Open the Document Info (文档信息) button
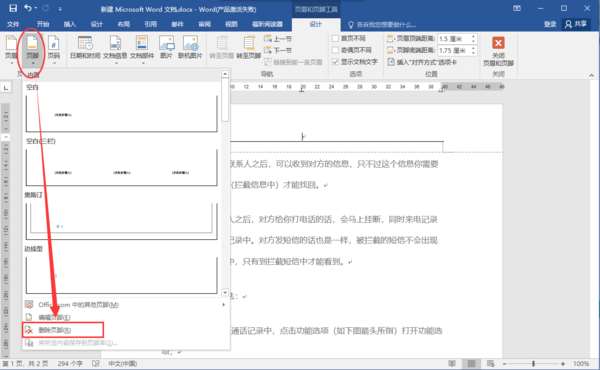600x370 pixels. coord(115,49)
